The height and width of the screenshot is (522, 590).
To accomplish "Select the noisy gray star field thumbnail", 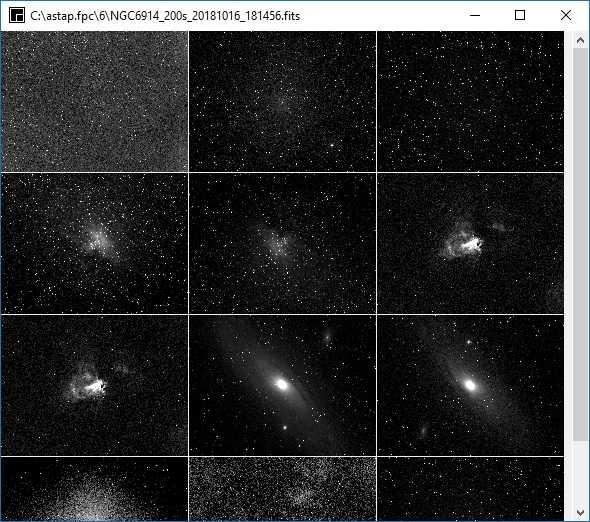I will (94, 102).
